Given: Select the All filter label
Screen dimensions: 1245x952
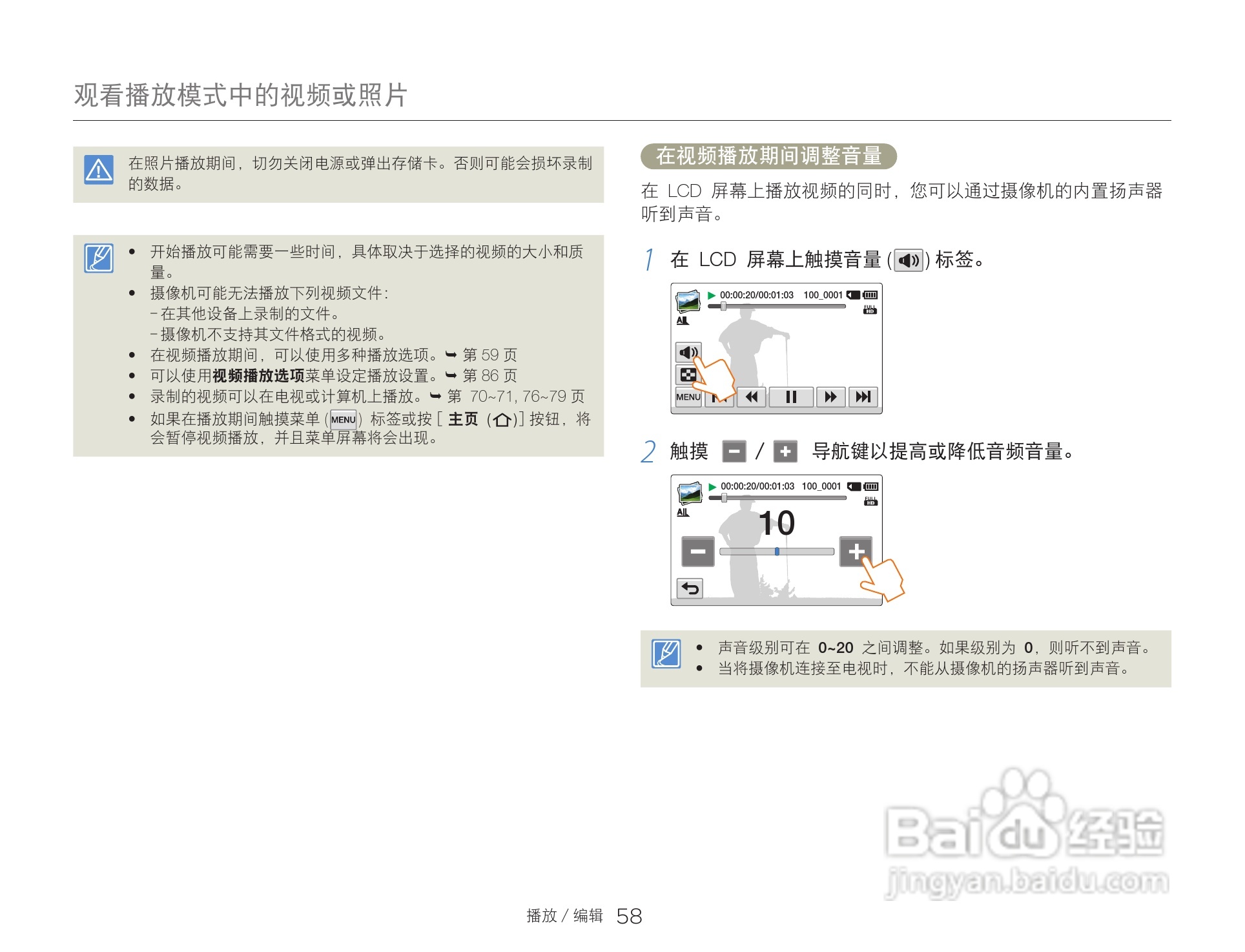Looking at the screenshot, I should tap(683, 320).
